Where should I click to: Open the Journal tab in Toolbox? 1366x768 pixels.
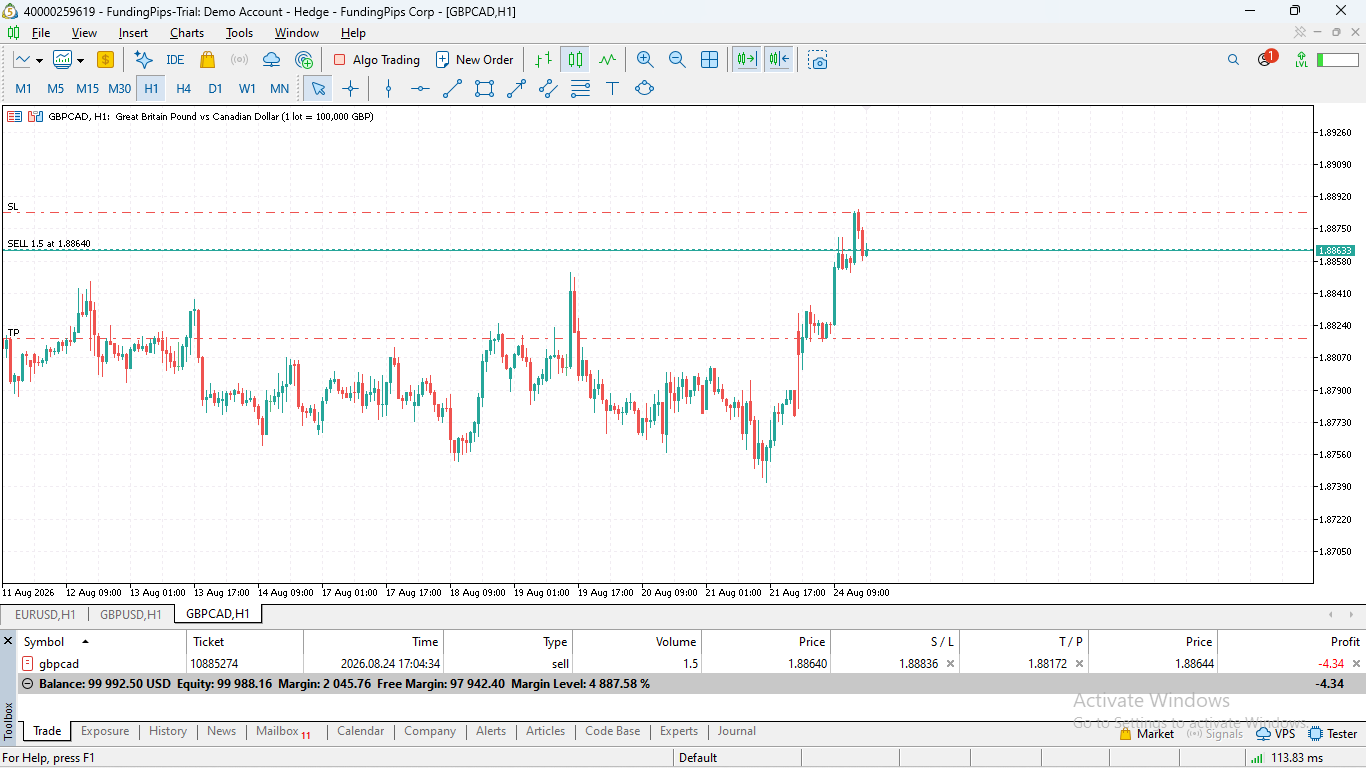point(736,731)
